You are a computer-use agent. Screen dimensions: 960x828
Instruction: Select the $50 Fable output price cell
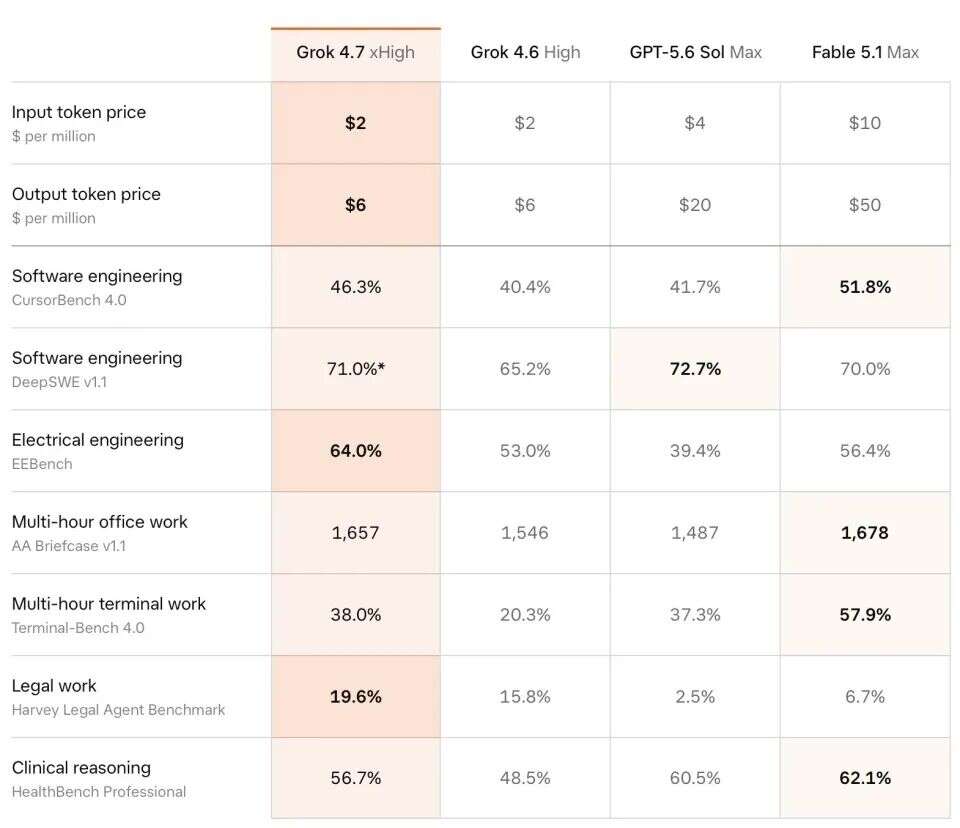tap(865, 205)
